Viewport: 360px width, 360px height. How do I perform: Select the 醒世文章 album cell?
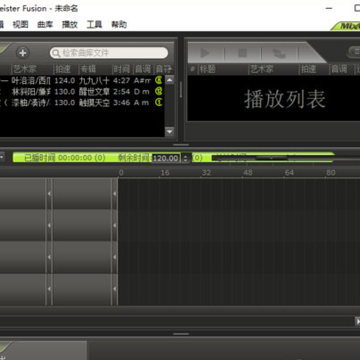[94, 91]
